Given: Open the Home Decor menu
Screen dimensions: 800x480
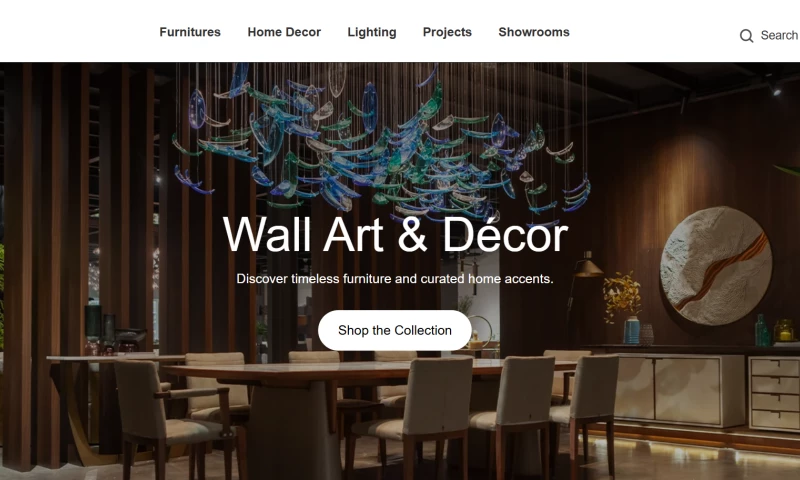Looking at the screenshot, I should (x=284, y=32).
